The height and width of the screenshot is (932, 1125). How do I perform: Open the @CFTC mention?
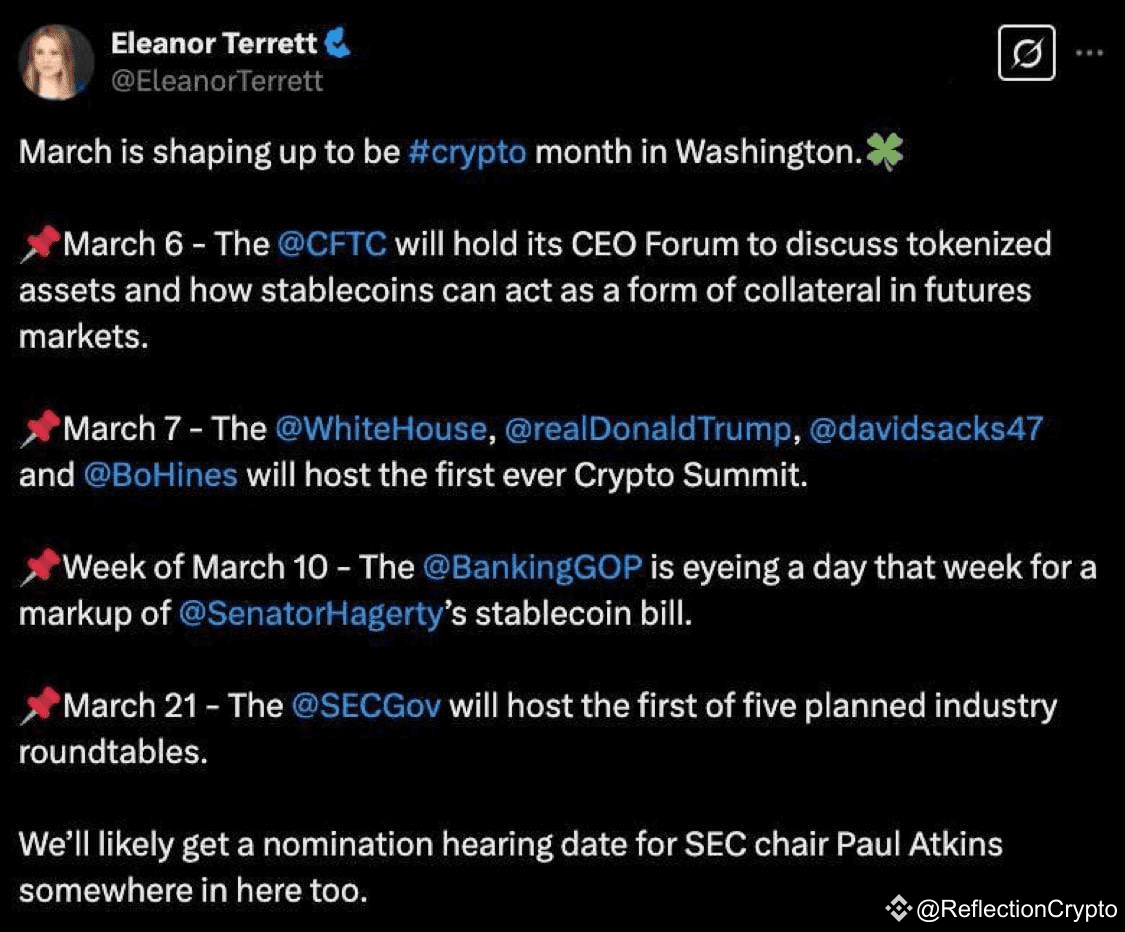coord(331,244)
